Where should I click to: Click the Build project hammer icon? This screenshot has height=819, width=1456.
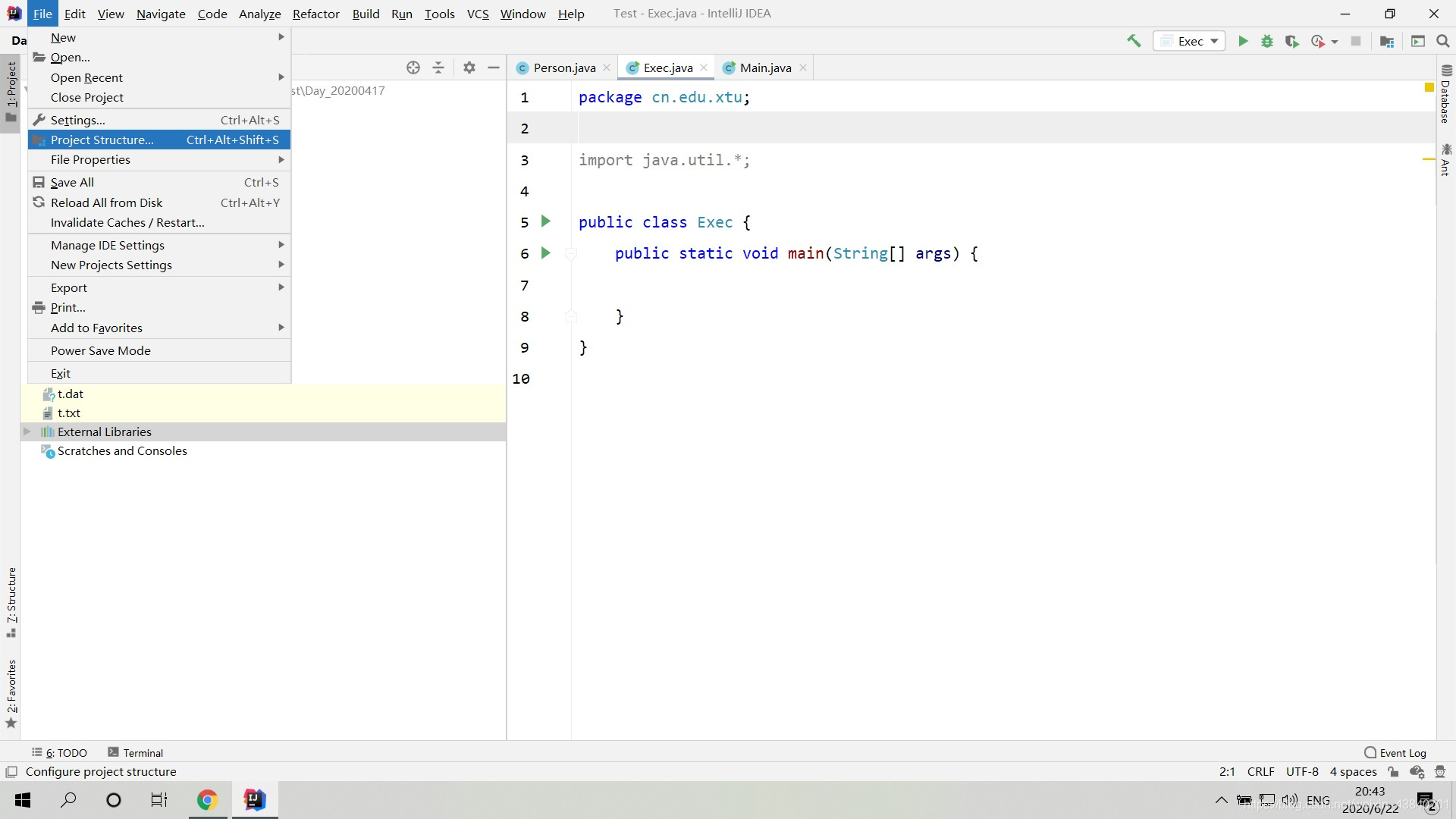(x=1133, y=40)
